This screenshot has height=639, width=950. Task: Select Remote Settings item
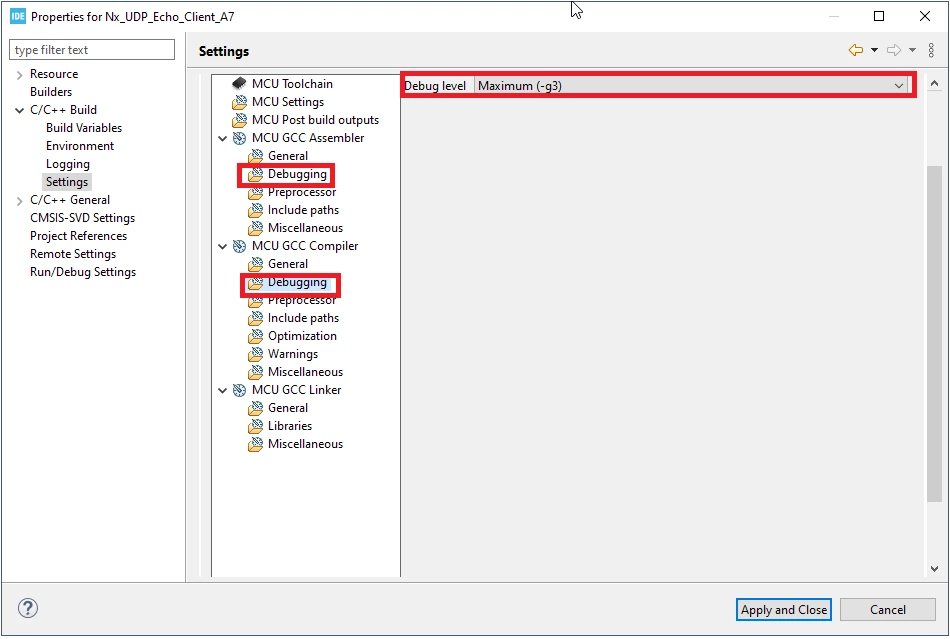point(73,254)
